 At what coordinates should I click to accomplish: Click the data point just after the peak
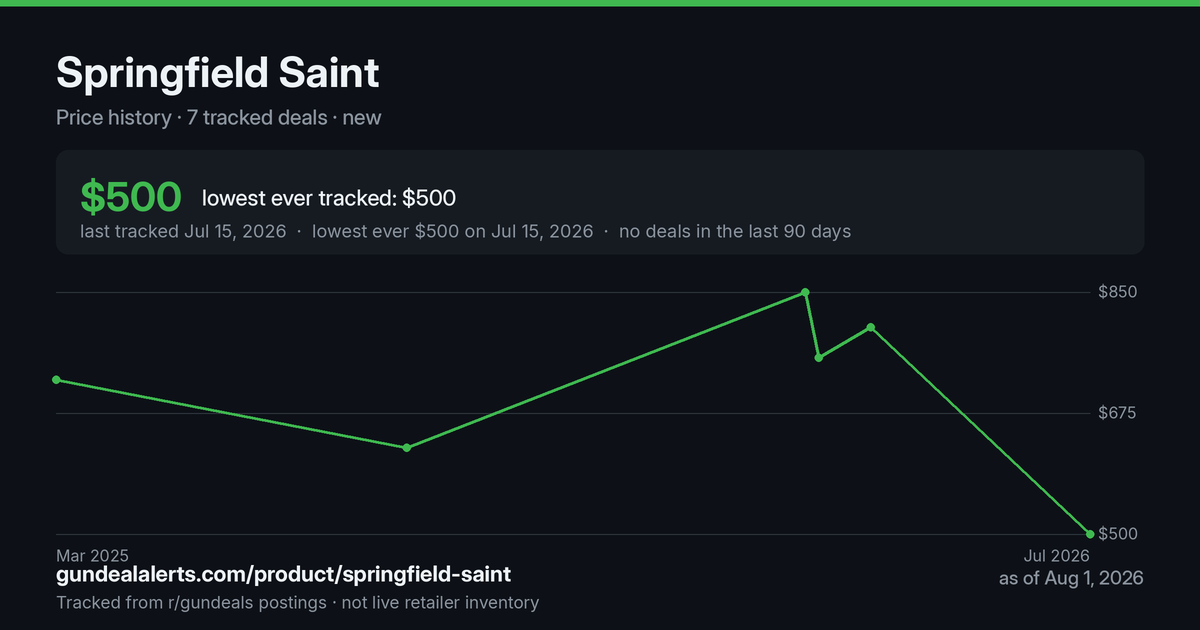(819, 357)
